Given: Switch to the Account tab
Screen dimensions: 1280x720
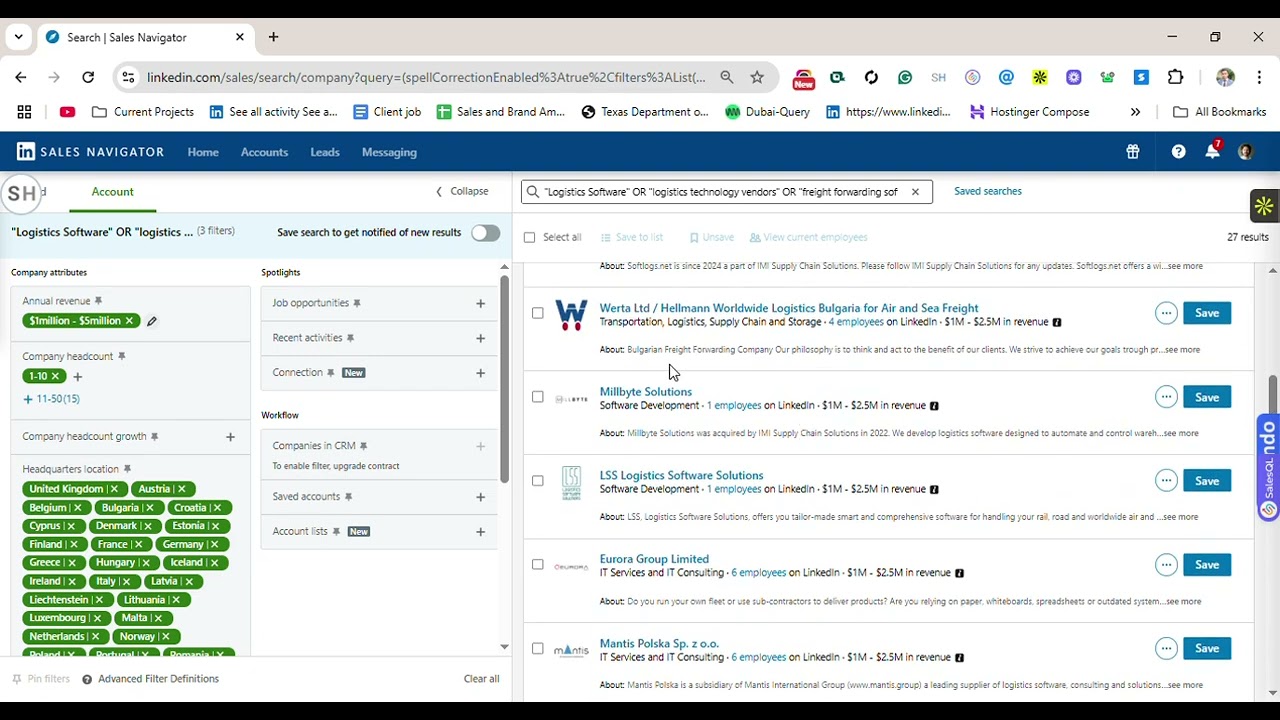Looking at the screenshot, I should coord(112,192).
